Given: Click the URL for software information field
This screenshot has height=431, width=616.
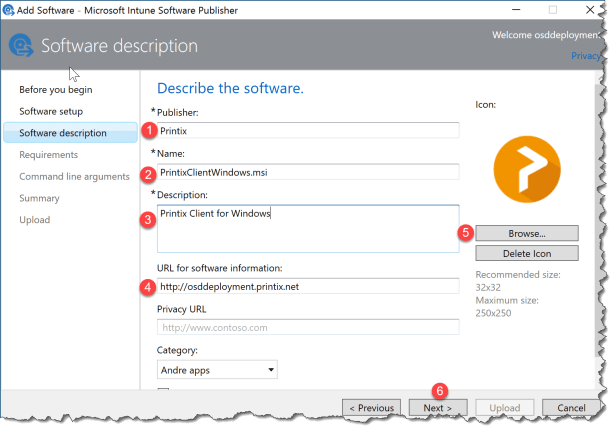Looking at the screenshot, I should [308, 287].
